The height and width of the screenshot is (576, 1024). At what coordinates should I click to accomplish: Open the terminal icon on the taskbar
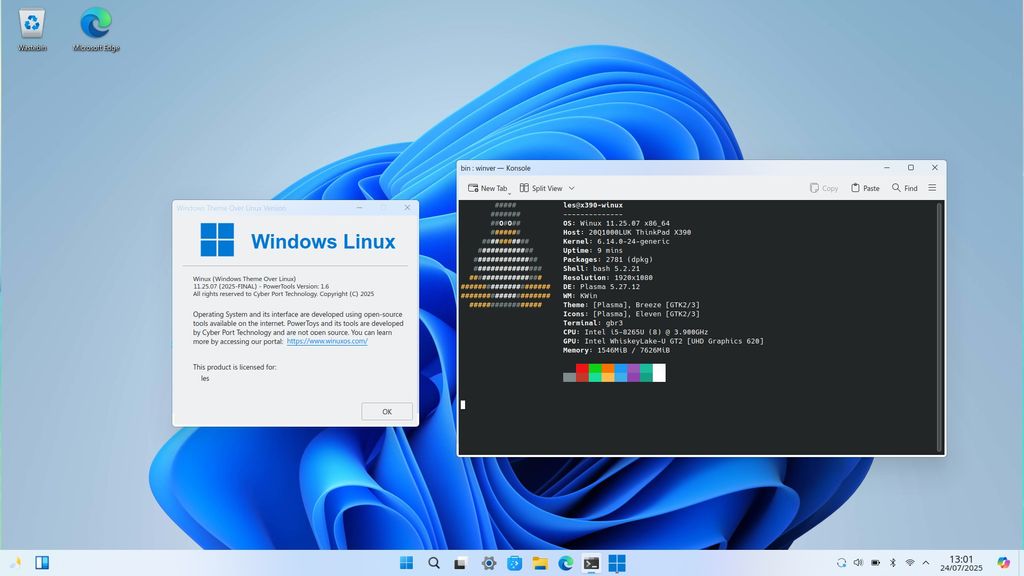[590, 563]
